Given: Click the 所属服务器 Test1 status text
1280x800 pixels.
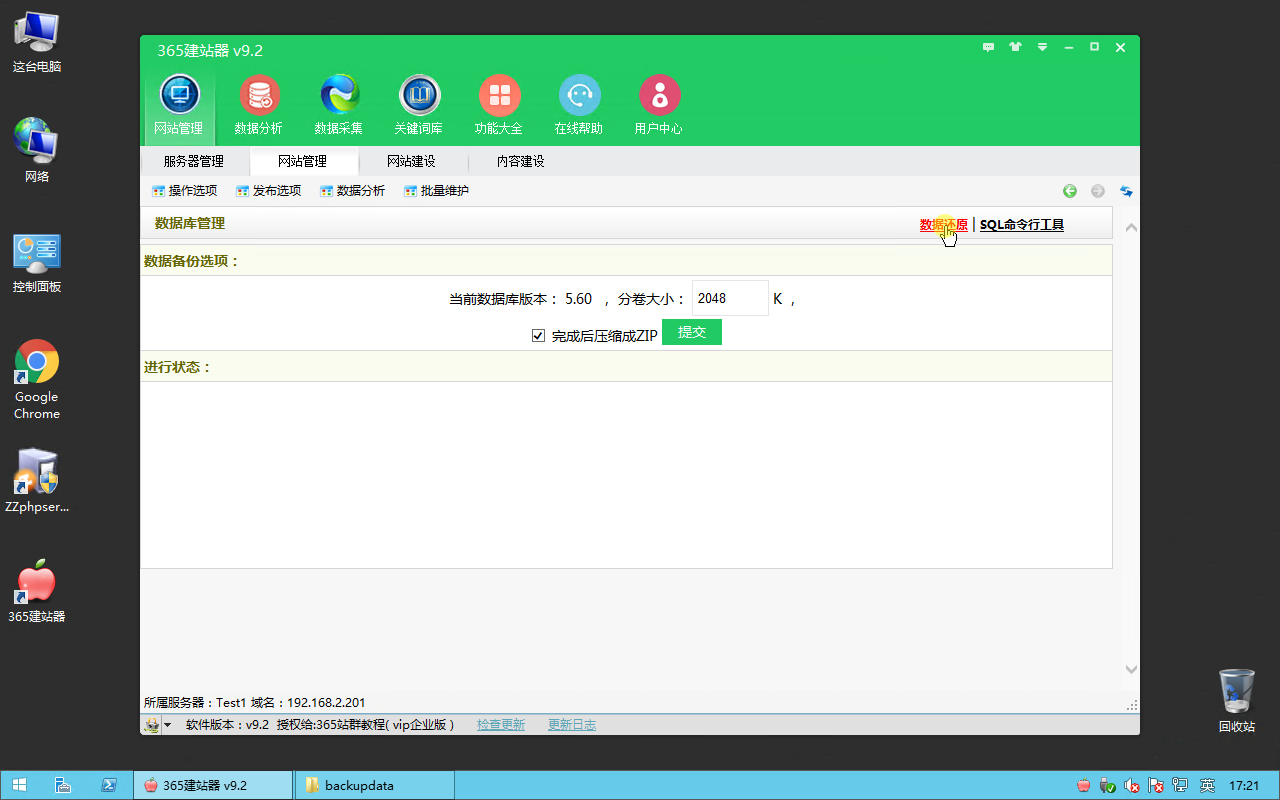Looking at the screenshot, I should [x=254, y=703].
